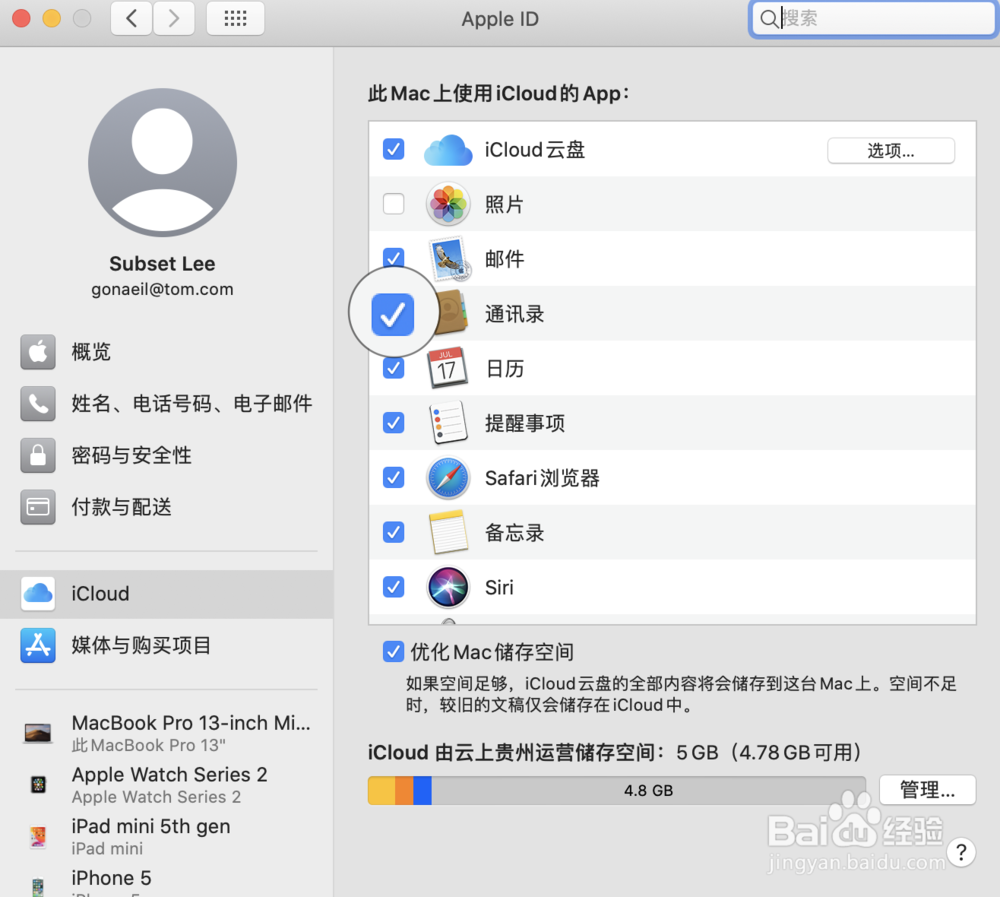Click the gonaeil@tom.com email text

[162, 289]
